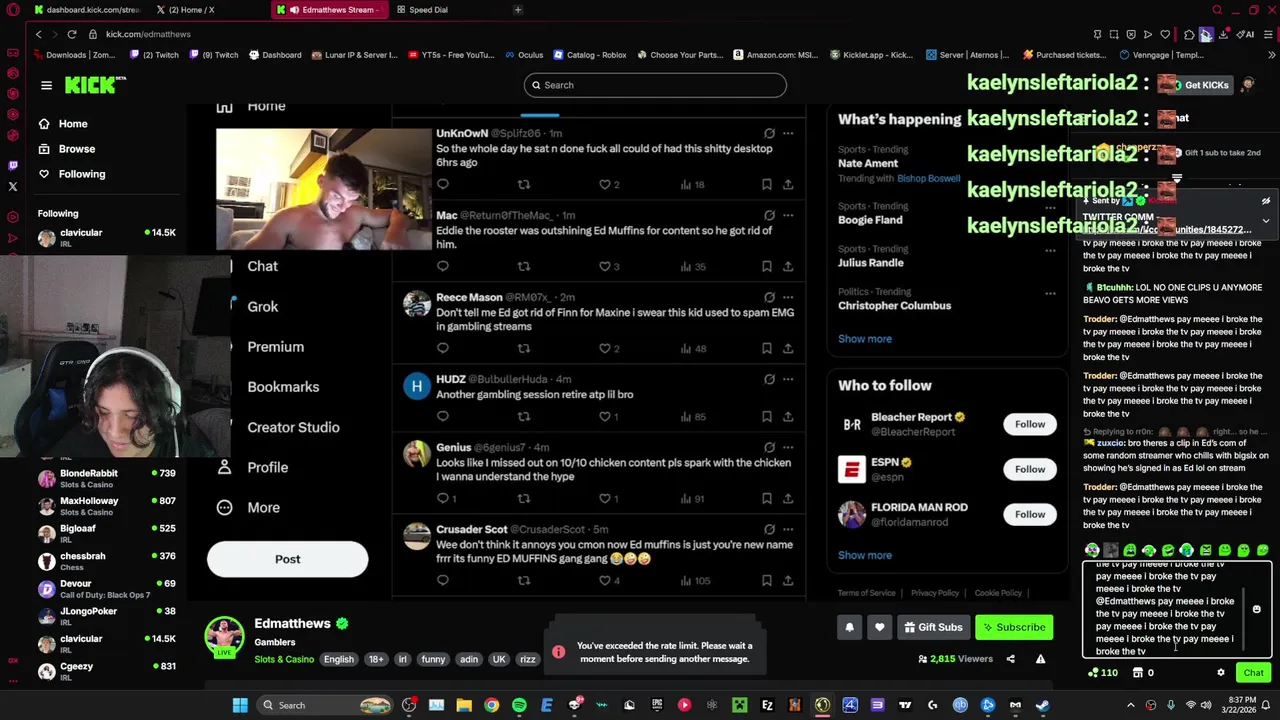Open chessbrah channel in Following list
1280x720 pixels.
point(107,562)
